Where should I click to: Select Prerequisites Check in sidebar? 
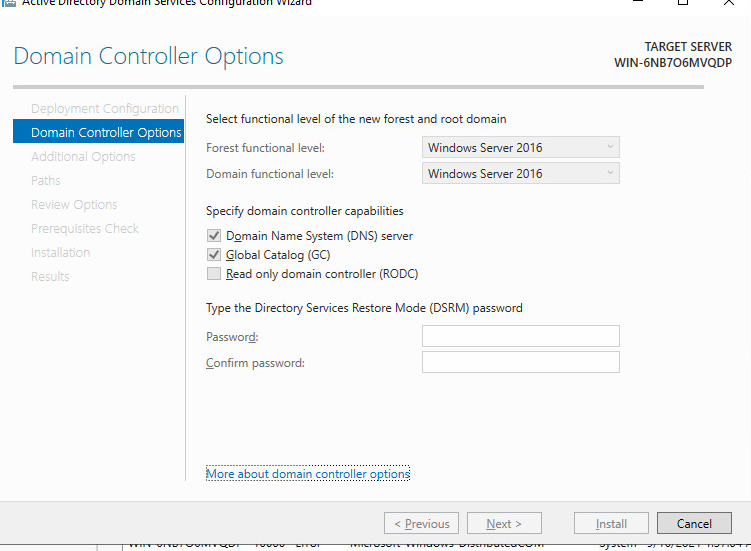pyautogui.click(x=85, y=229)
